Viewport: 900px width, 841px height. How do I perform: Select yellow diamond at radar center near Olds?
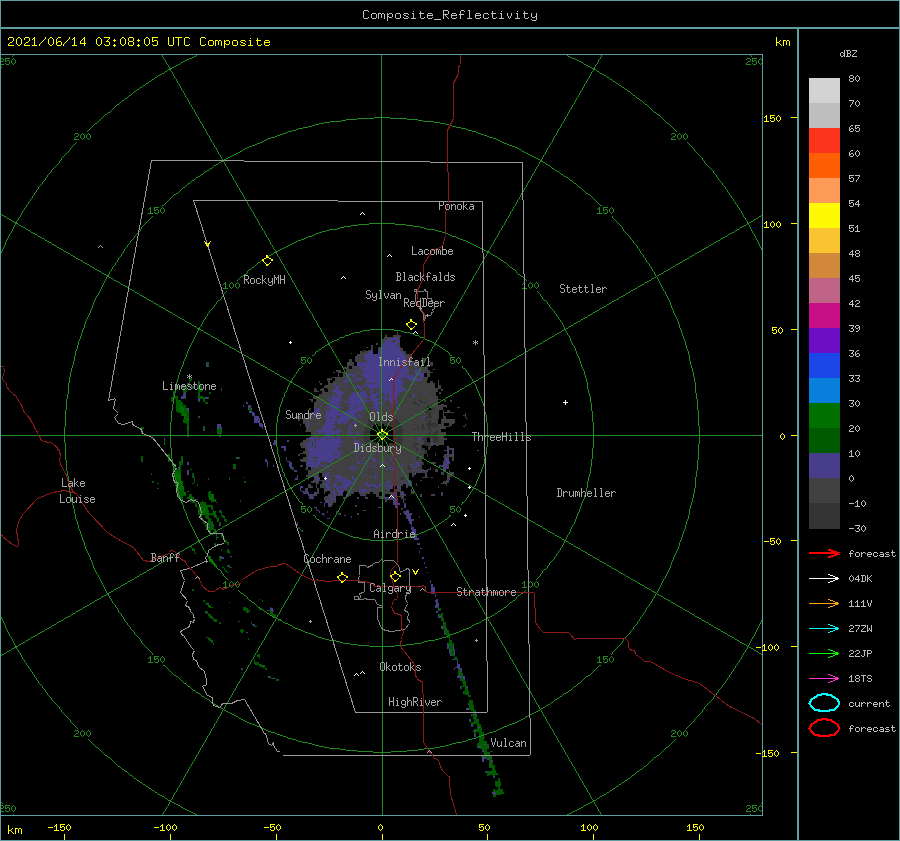coord(382,435)
